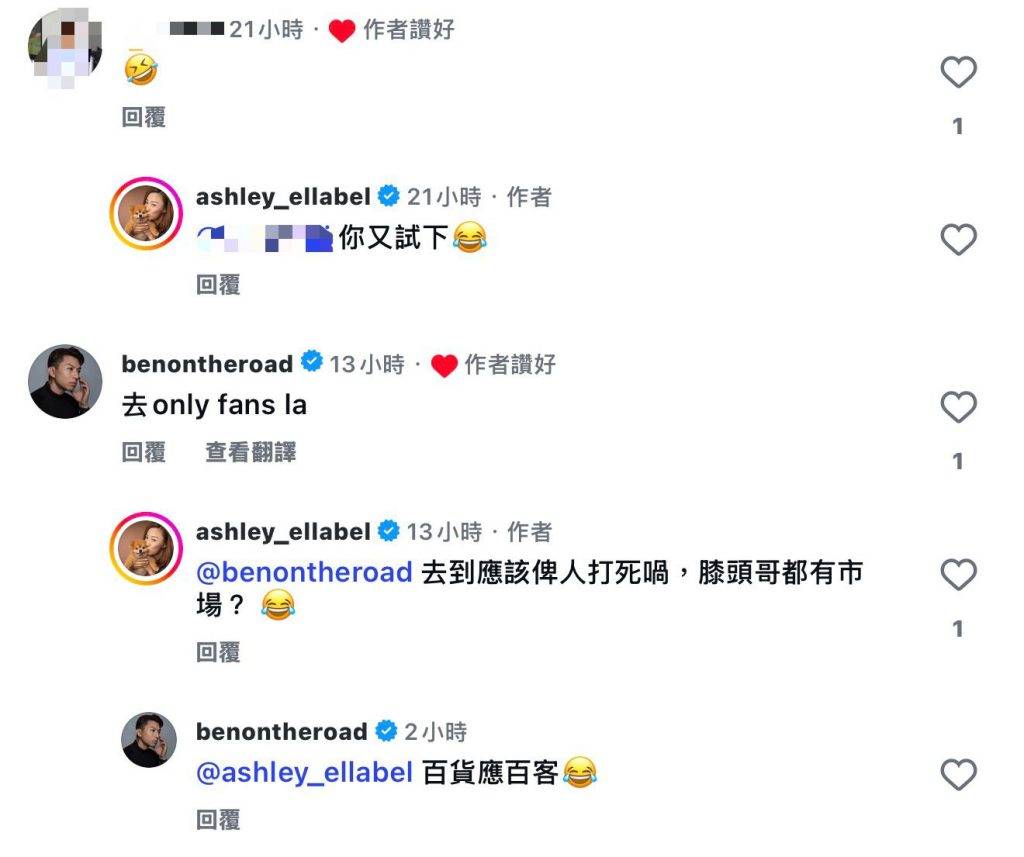Image resolution: width=1024 pixels, height=857 pixels.
Task: Open benontheroad's avatar beside 'only fans la'
Action: point(65,381)
